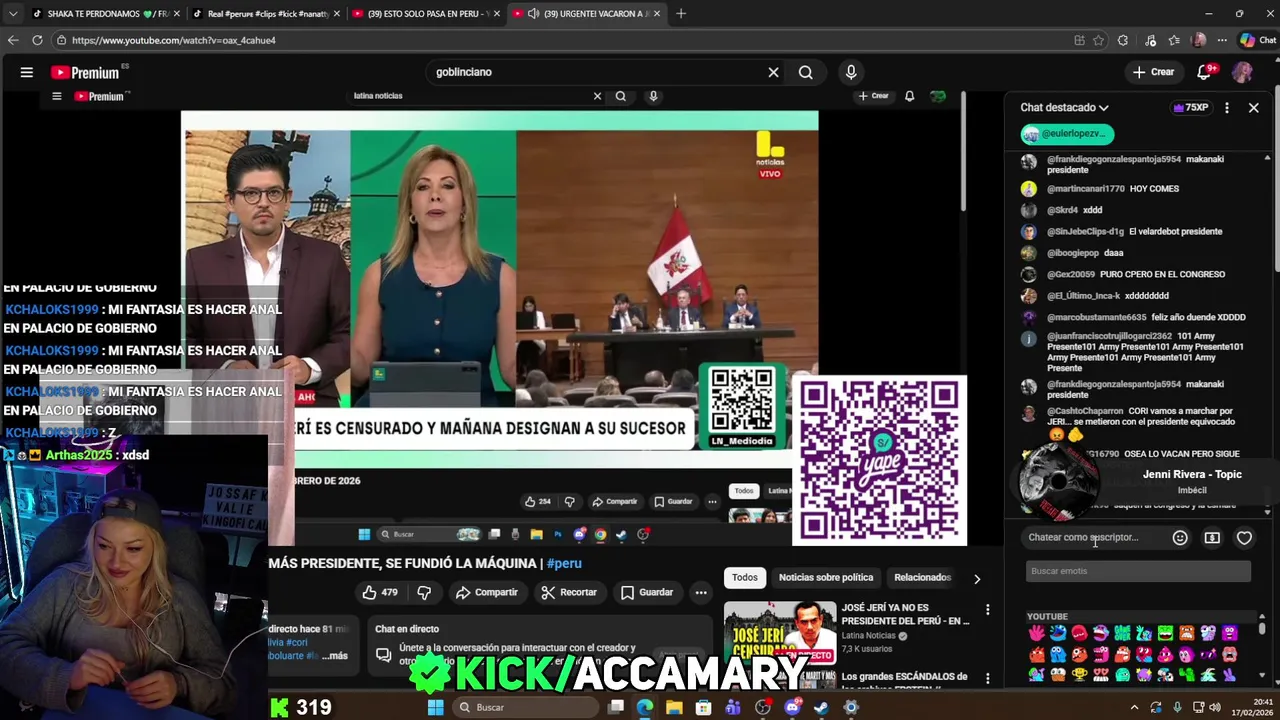Start voice search with microphone icon
1280x720 pixels.
(851, 72)
